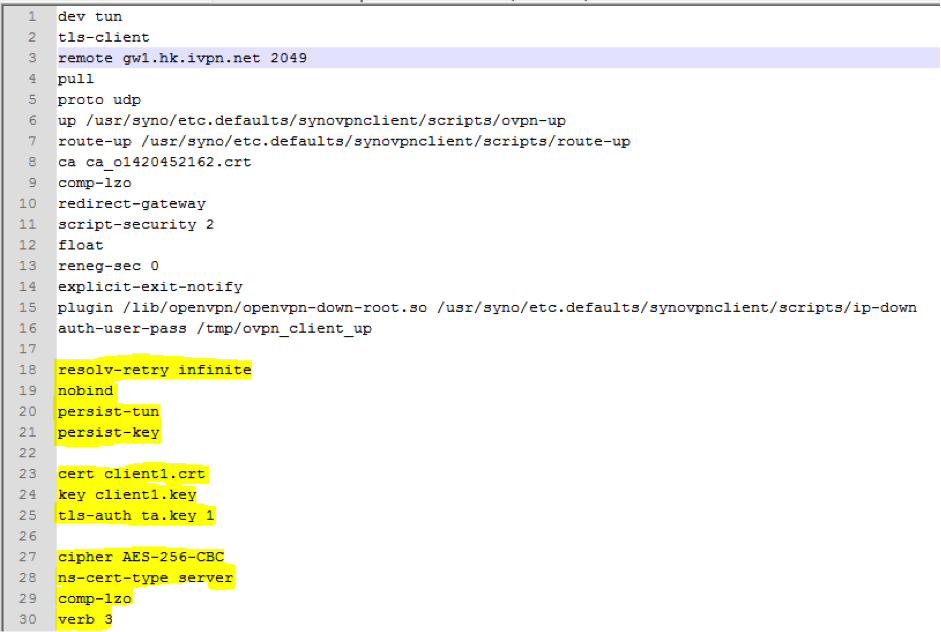Screen dimensions: 941x632
Task: Click the highlighted 'resolv-retry infinite' line
Action: click(x=154, y=370)
